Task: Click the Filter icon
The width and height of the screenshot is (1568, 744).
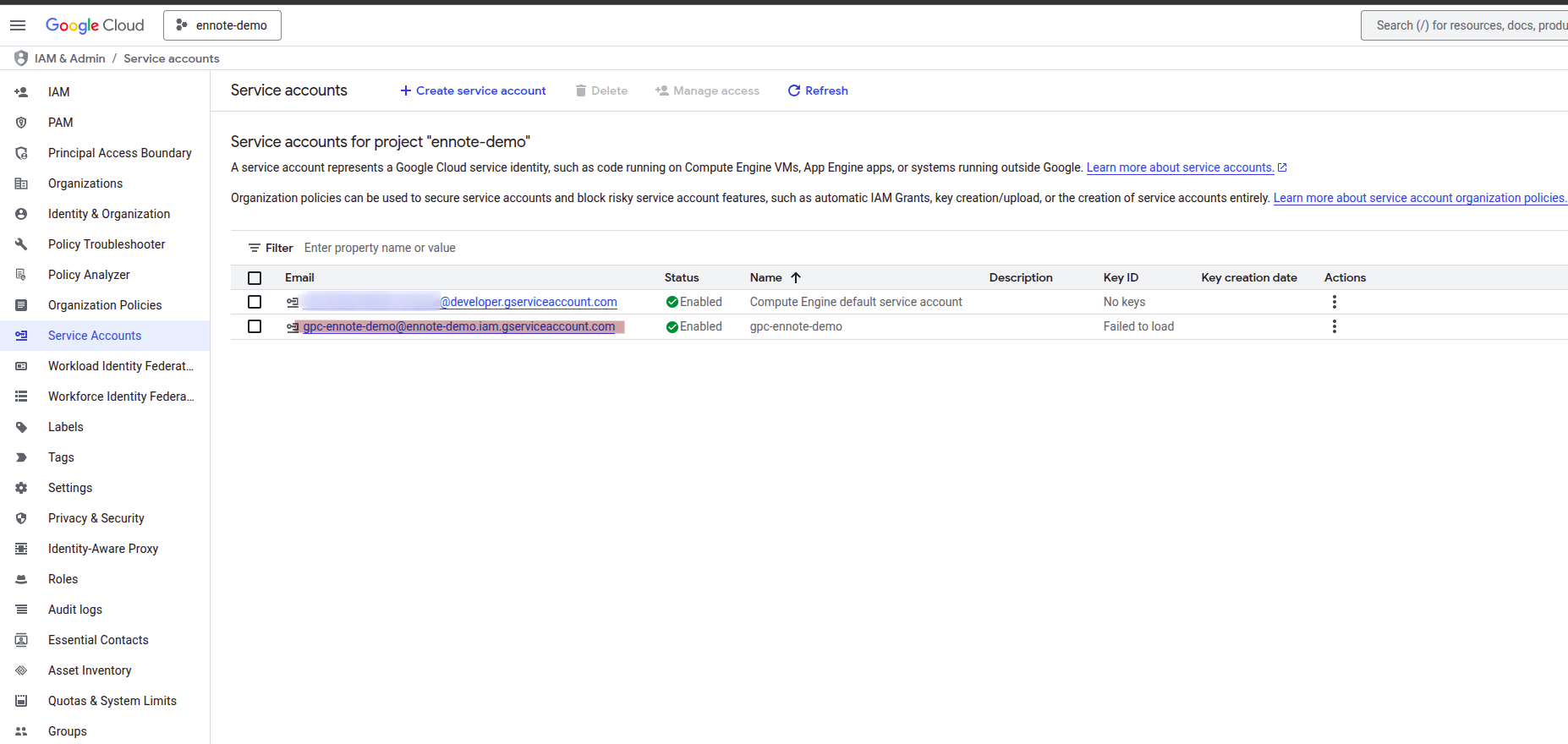Action: coord(254,248)
